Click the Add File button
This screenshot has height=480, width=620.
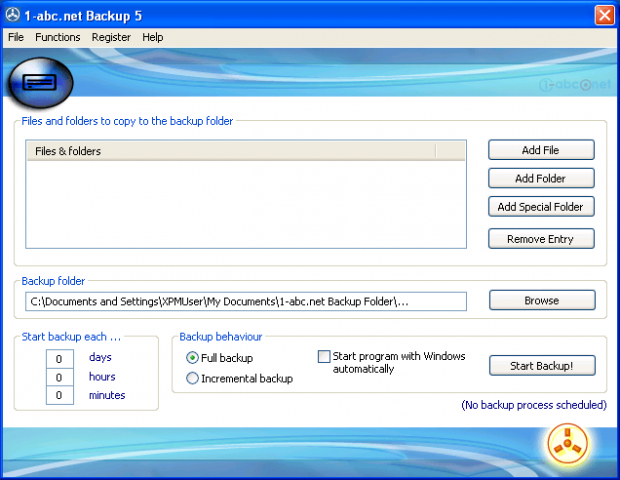[541, 150]
